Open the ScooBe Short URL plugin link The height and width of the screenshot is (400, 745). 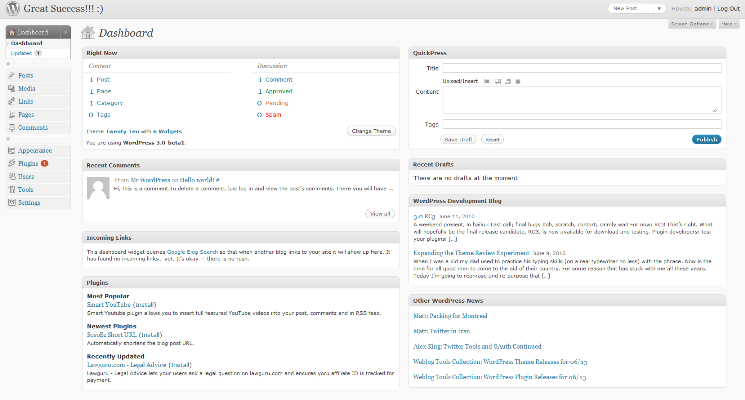coord(112,335)
